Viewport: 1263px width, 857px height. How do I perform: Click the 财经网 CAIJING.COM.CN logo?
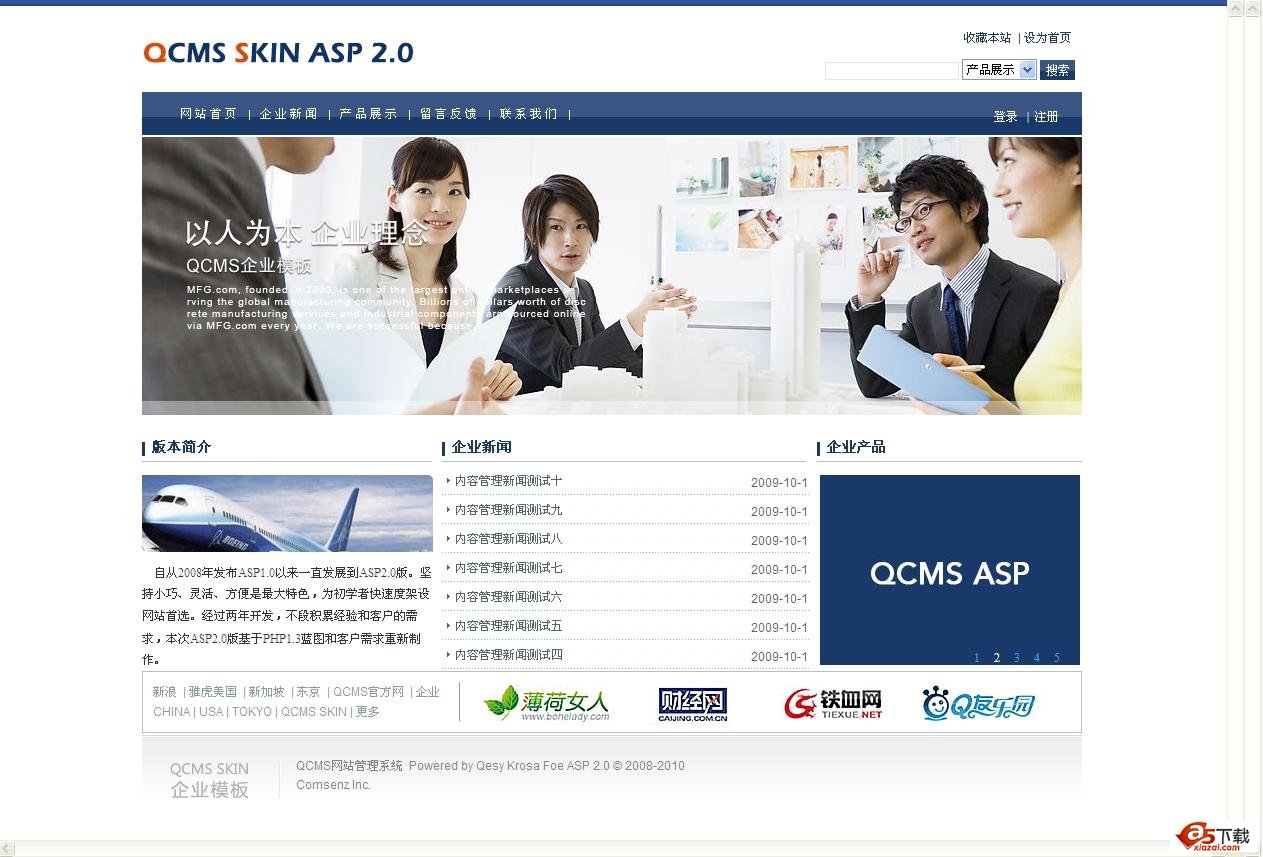(x=692, y=703)
